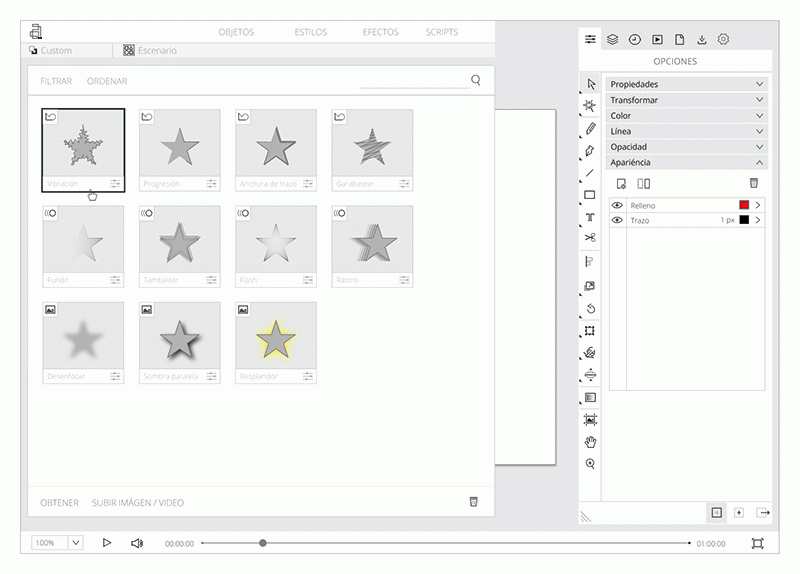Select the Resplandor effect thumbnail
Screen dimensions: 800x574
point(276,342)
